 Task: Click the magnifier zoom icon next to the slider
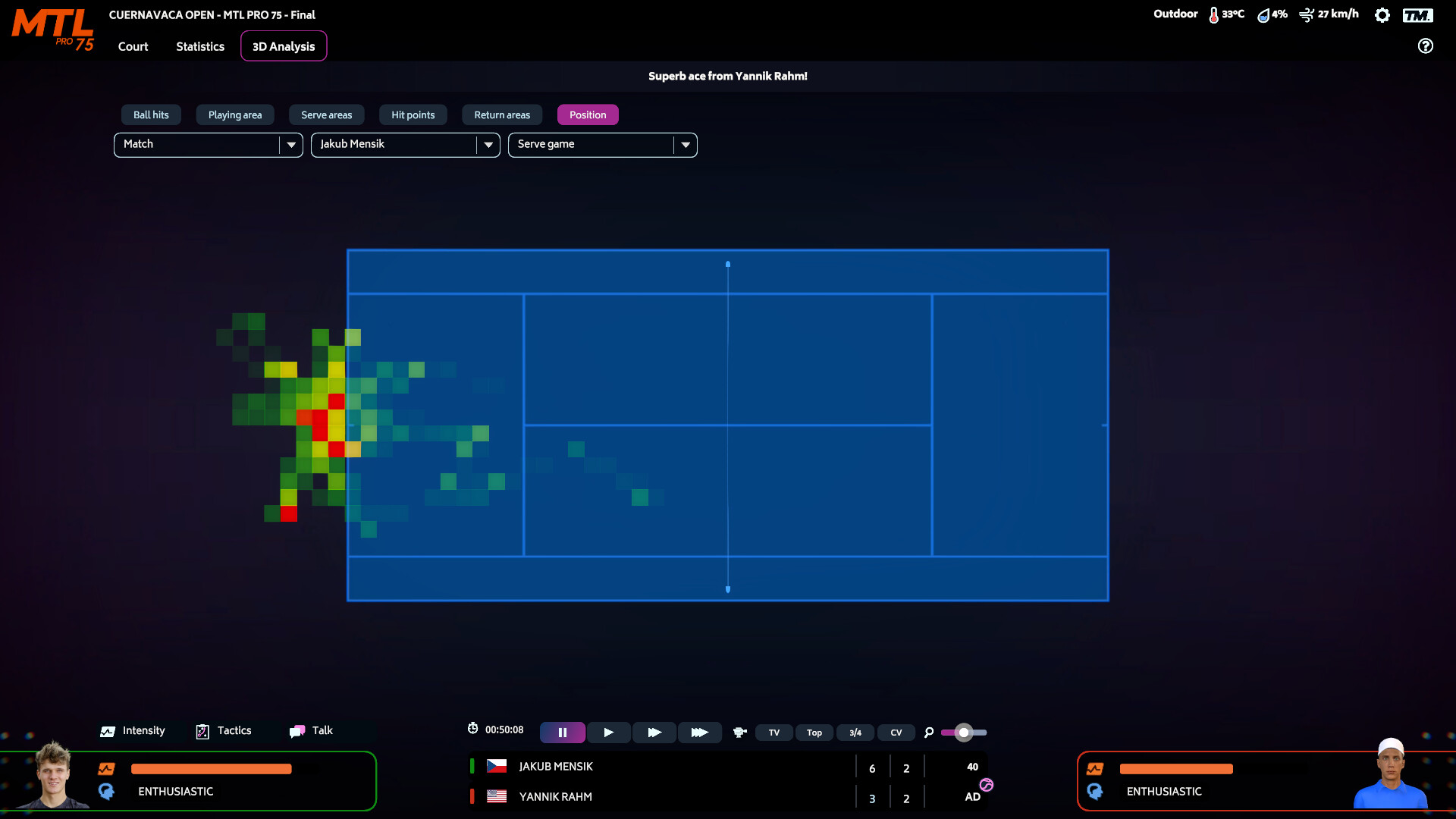click(929, 733)
